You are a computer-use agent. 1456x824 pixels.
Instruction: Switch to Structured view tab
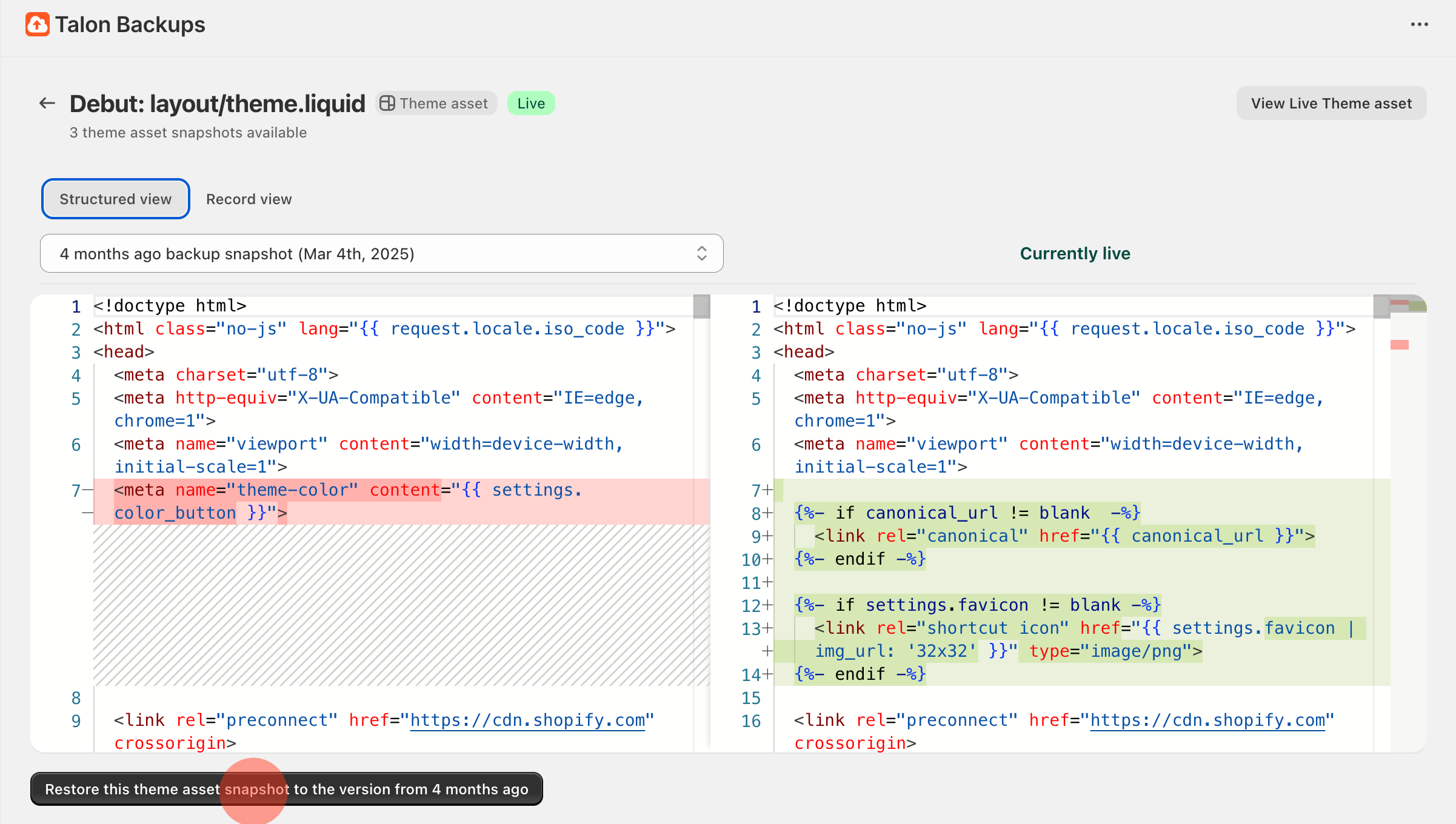tap(115, 199)
